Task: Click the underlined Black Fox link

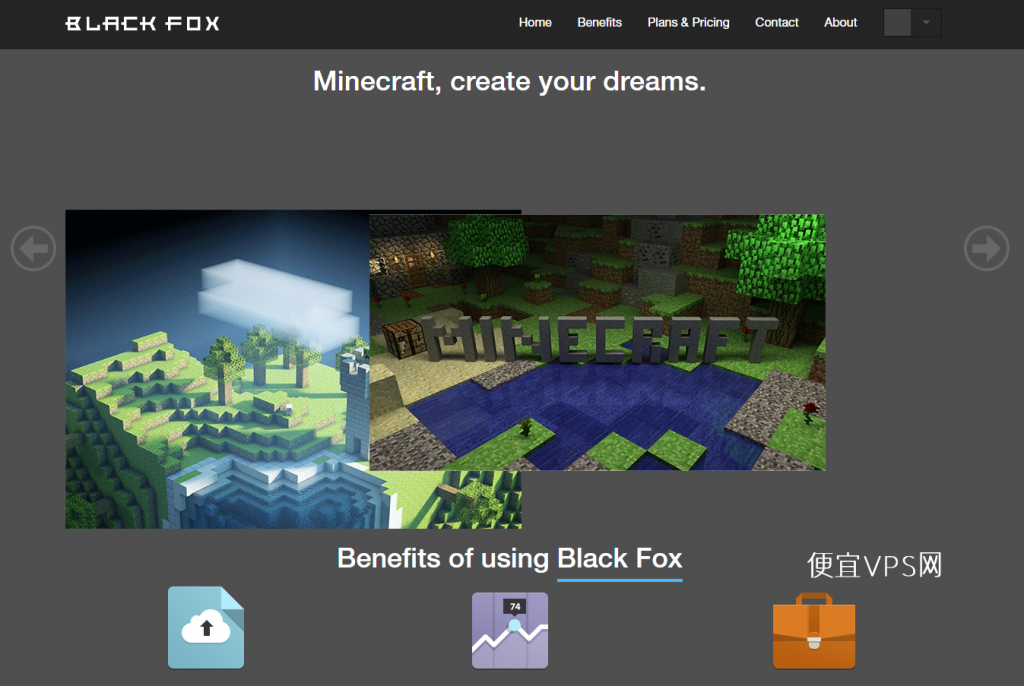Action: click(x=619, y=560)
